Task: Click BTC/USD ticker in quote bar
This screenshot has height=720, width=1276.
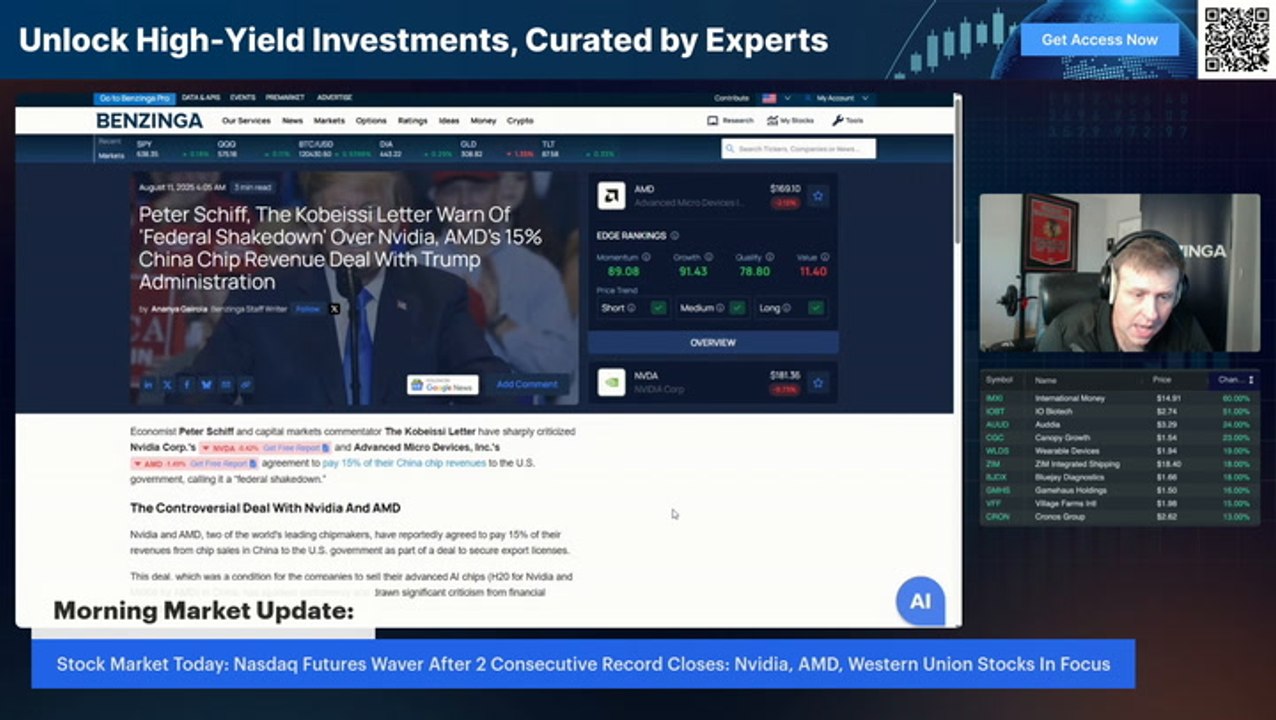Action: [x=314, y=144]
